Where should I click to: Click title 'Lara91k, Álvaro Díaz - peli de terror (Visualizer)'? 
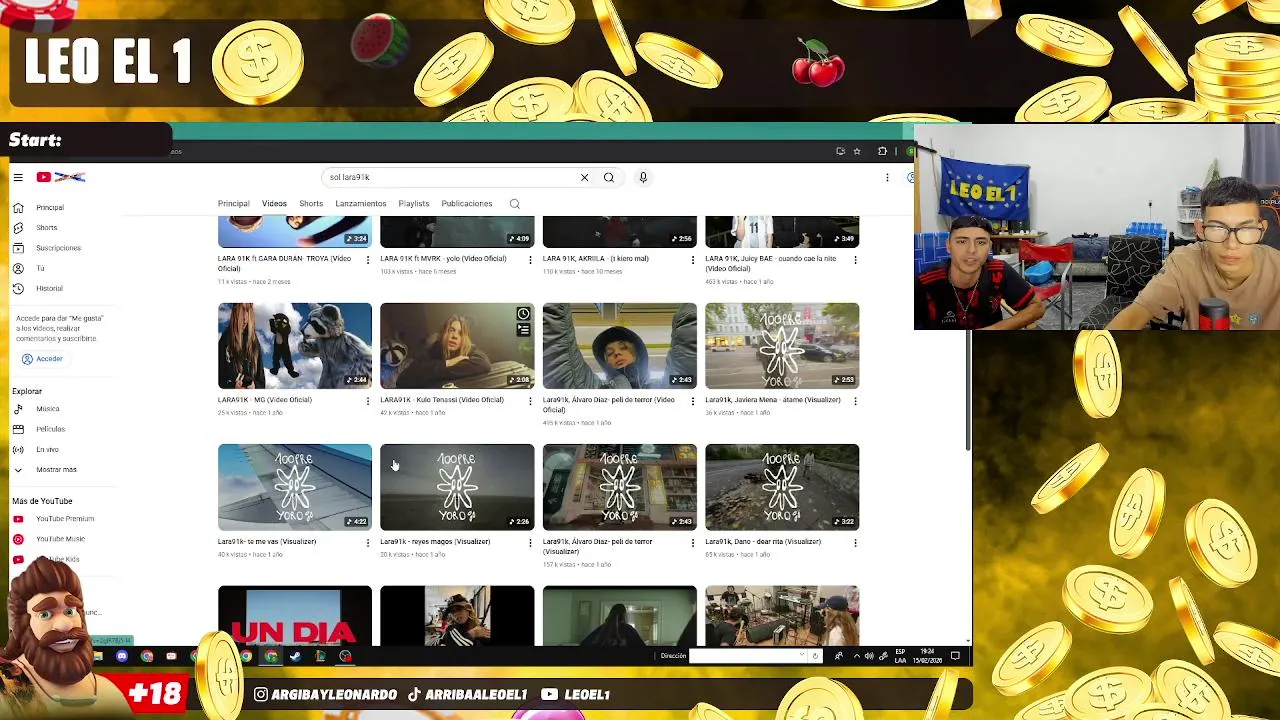597,546
